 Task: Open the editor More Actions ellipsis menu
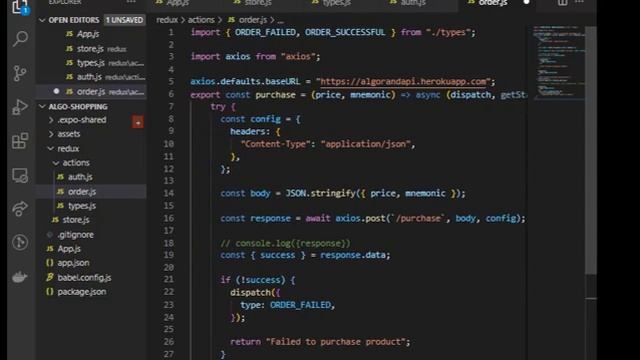pyautogui.click(x=579, y=2)
